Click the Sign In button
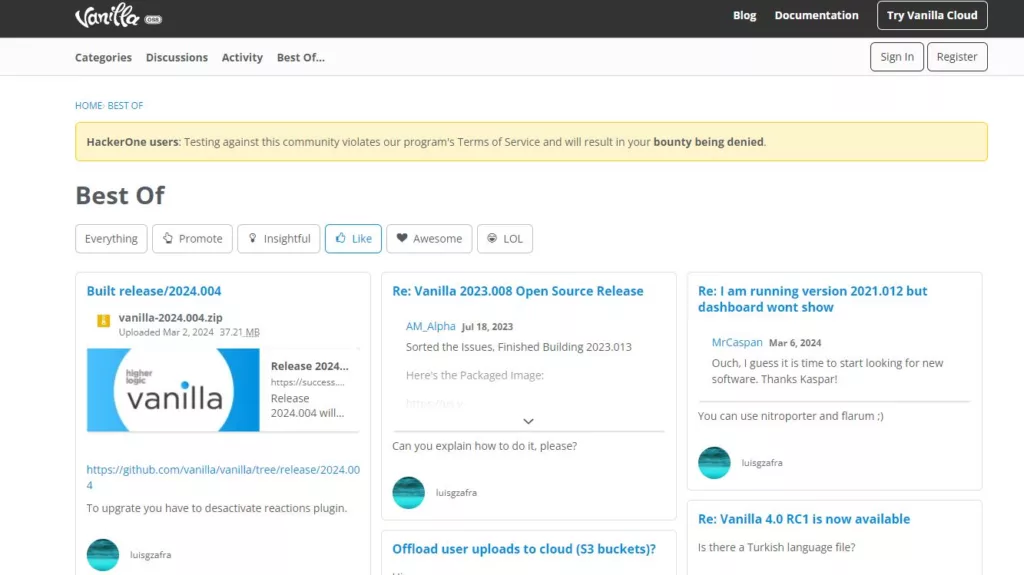 (x=897, y=57)
